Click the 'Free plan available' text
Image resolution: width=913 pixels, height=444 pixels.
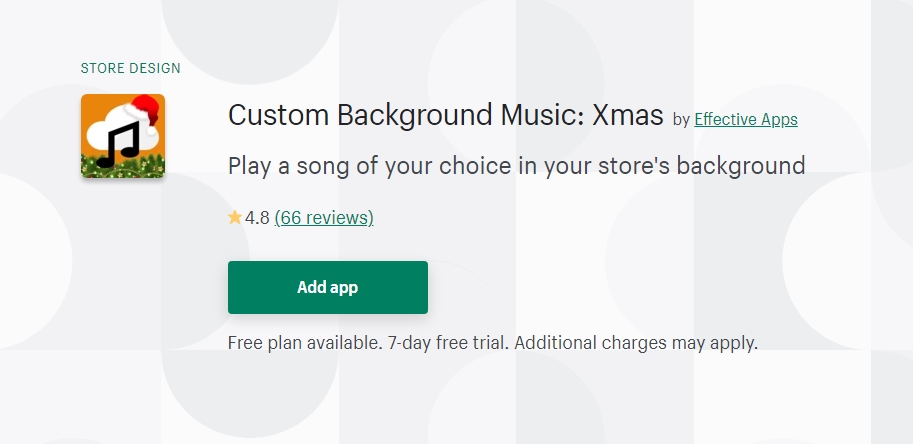coord(305,343)
